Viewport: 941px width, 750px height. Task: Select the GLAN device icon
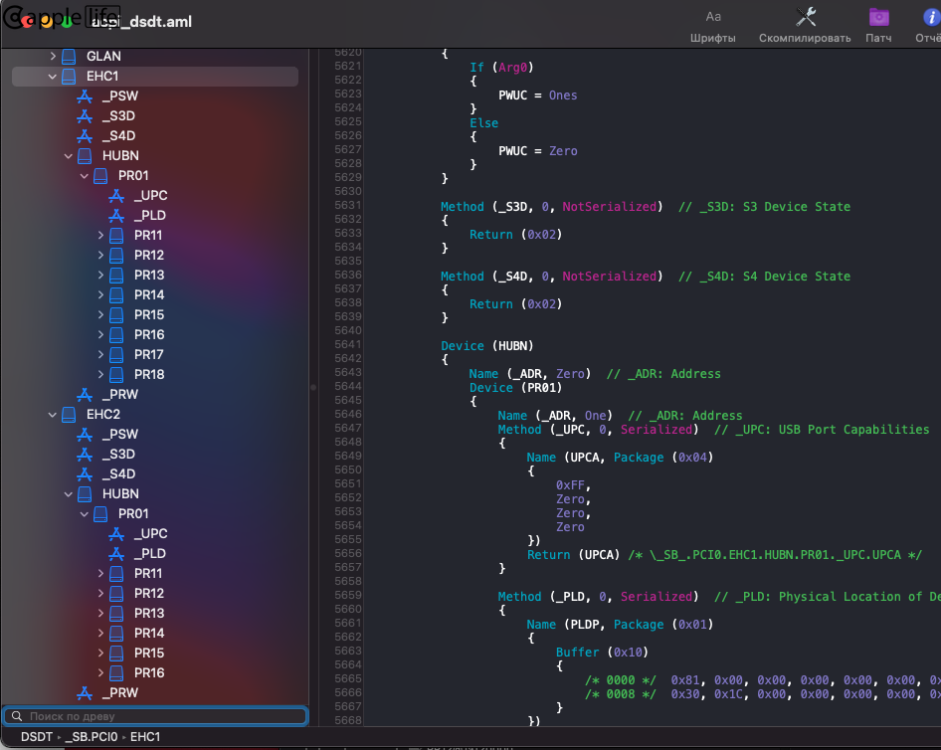click(x=69, y=56)
